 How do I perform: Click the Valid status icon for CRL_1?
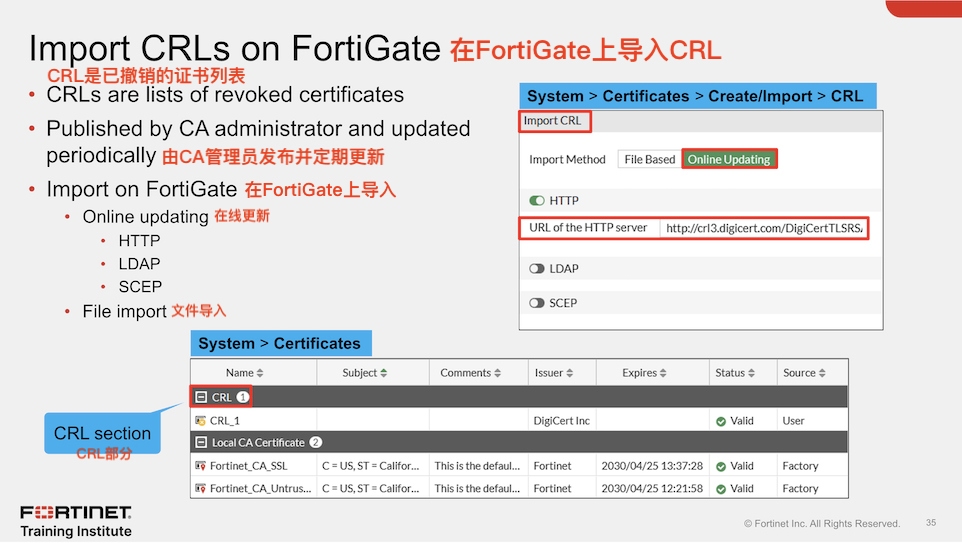[721, 422]
